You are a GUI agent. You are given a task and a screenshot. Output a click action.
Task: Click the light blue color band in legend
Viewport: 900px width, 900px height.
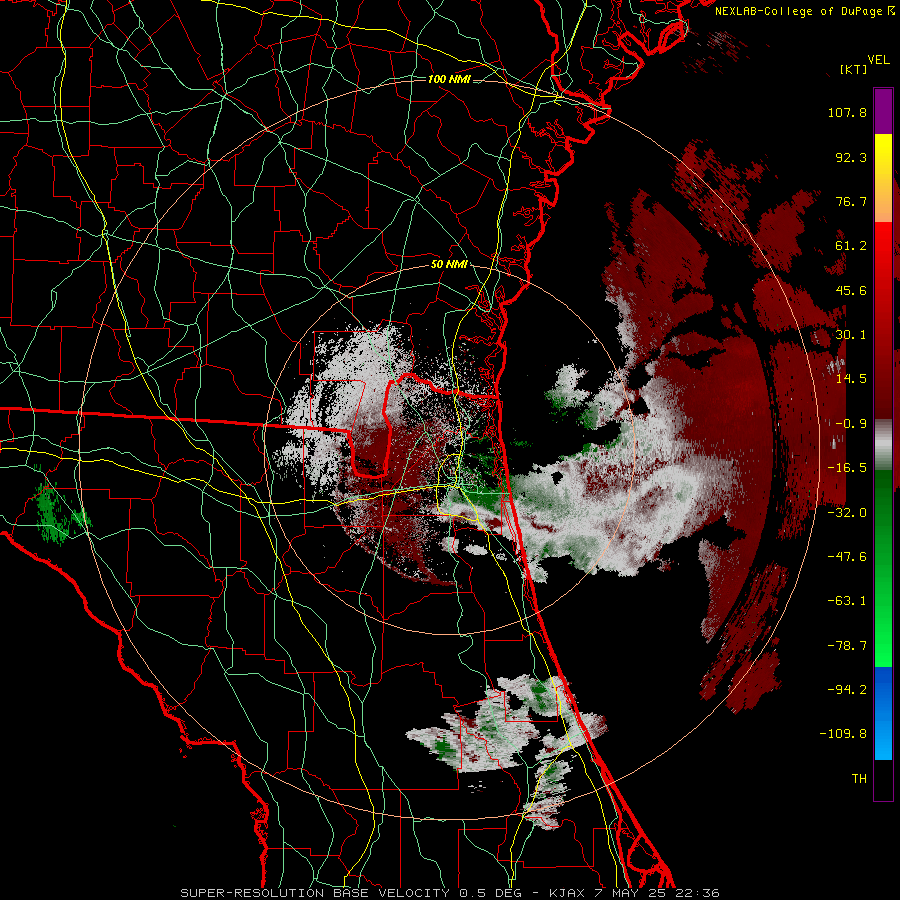(883, 713)
